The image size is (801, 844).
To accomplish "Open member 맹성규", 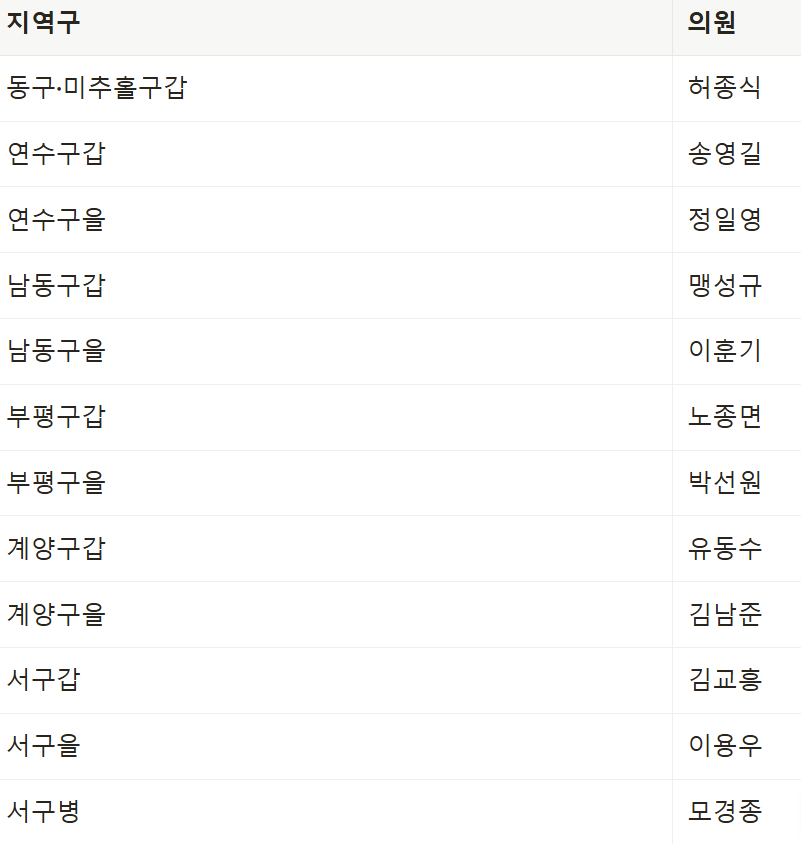I will pyautogui.click(x=725, y=286).
